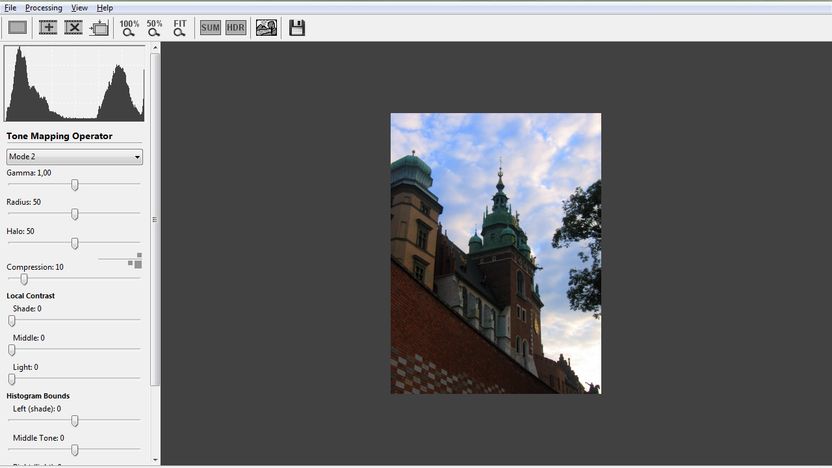Image resolution: width=832 pixels, height=468 pixels.
Task: Click the Middle local contrast slider handle
Action: (x=12, y=350)
